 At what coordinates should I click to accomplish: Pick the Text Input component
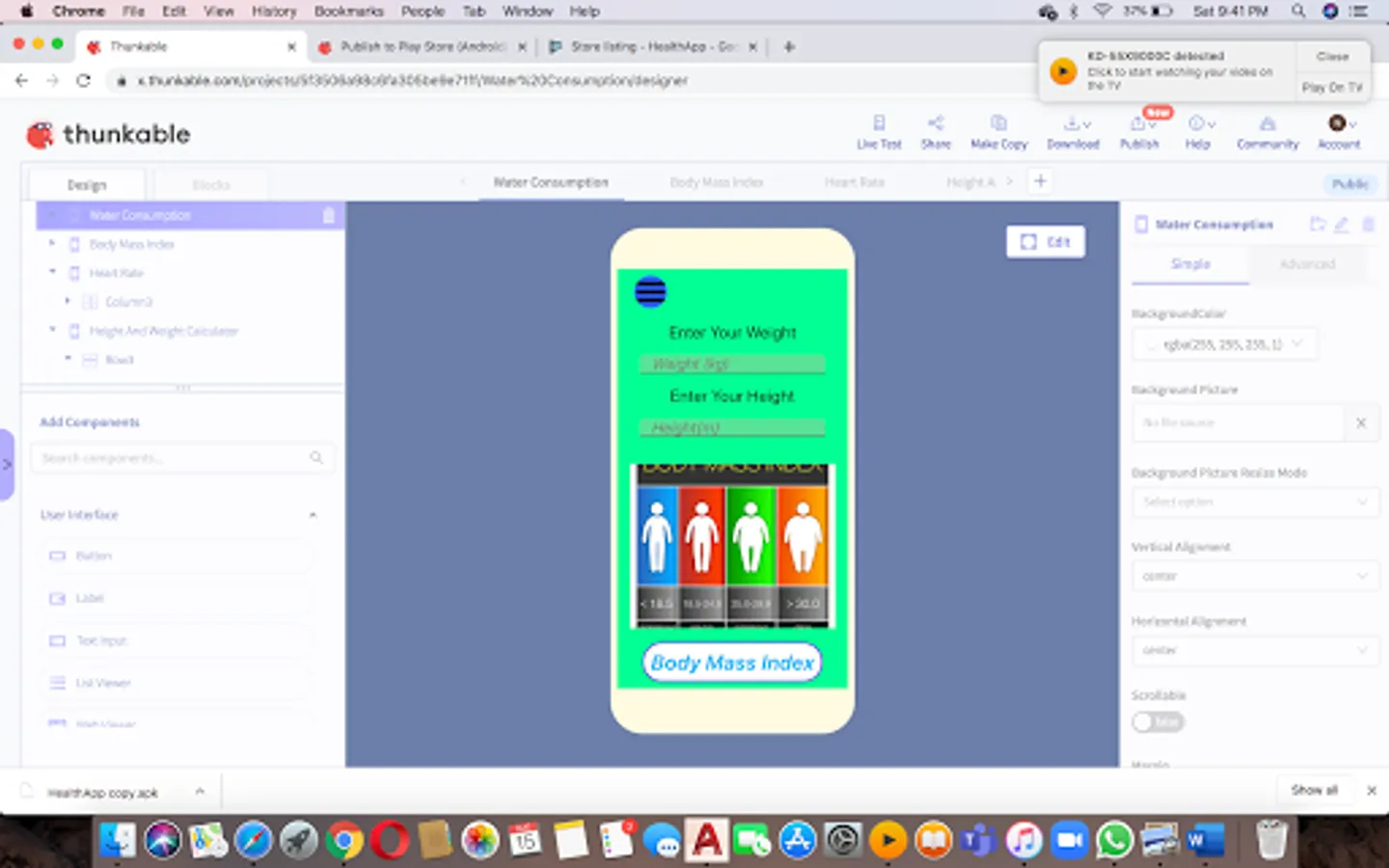tap(177, 640)
